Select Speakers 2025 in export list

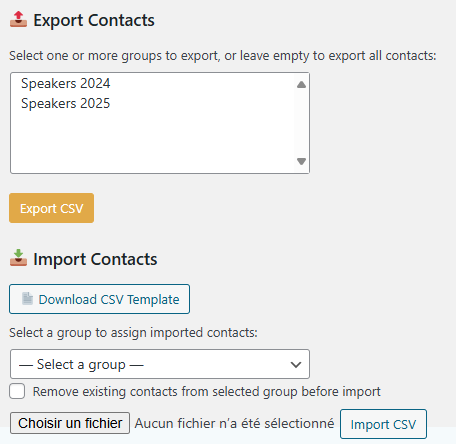(65, 103)
